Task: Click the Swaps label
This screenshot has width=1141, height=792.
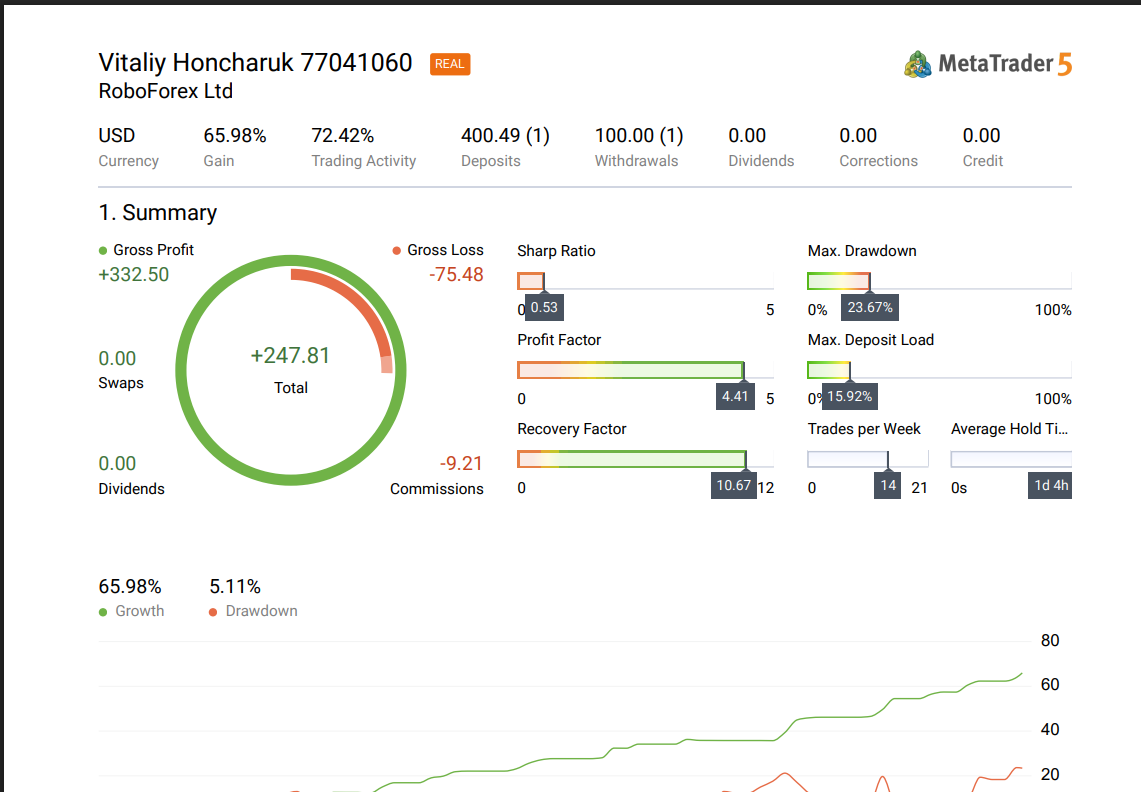Action: (121, 383)
